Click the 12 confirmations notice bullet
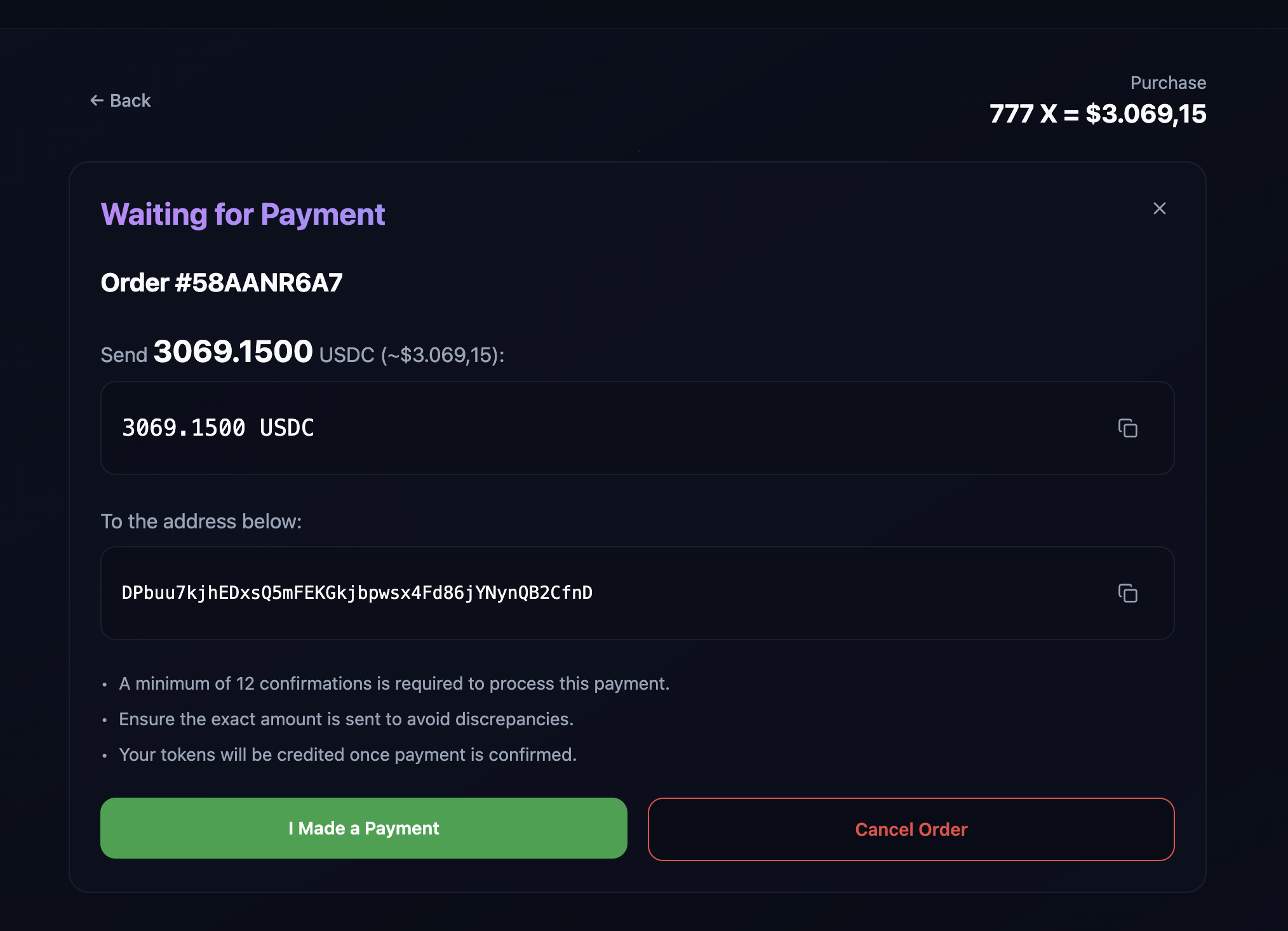This screenshot has height=931, width=1288. pos(394,683)
